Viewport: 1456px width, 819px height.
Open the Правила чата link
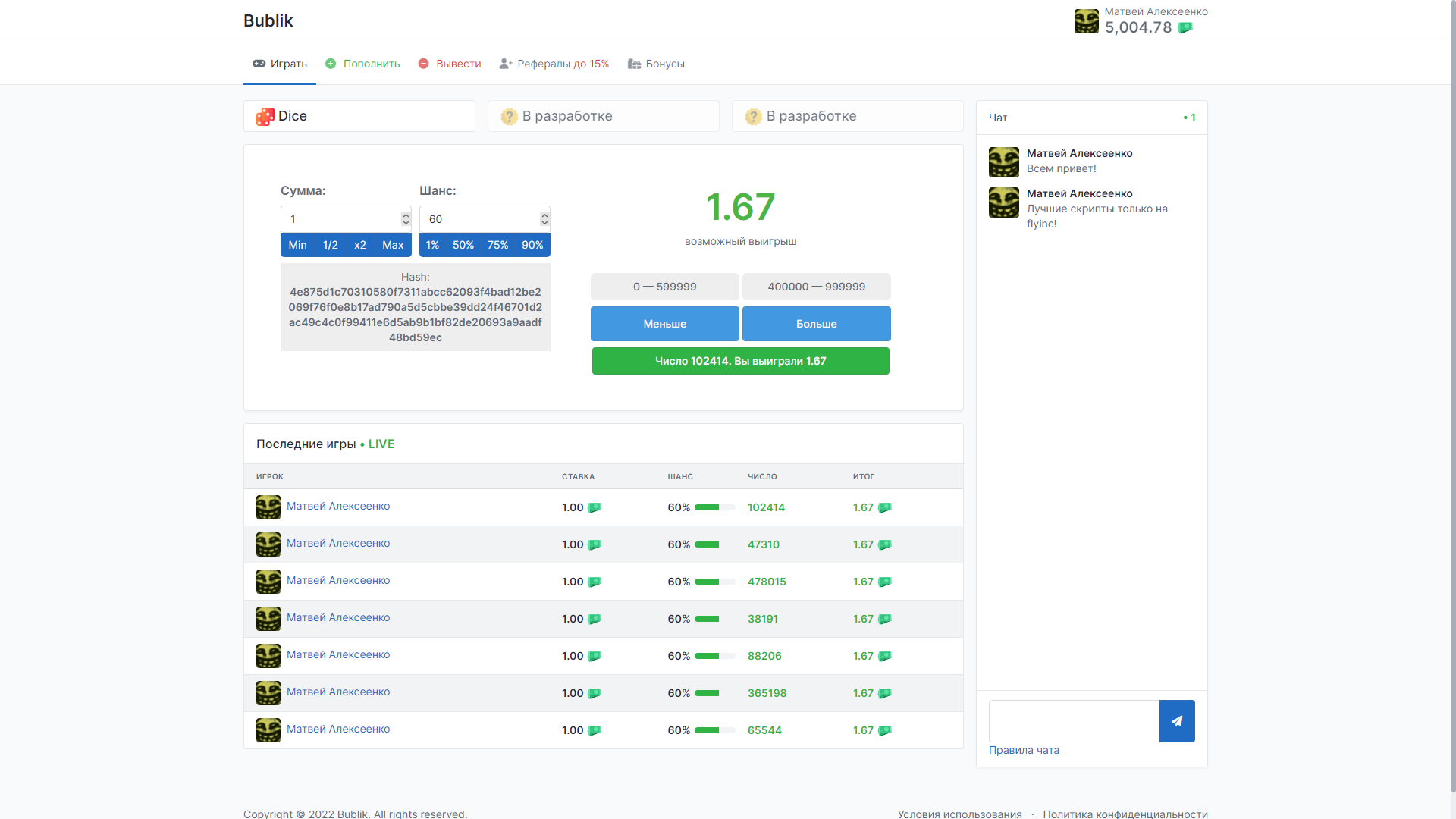1024,750
